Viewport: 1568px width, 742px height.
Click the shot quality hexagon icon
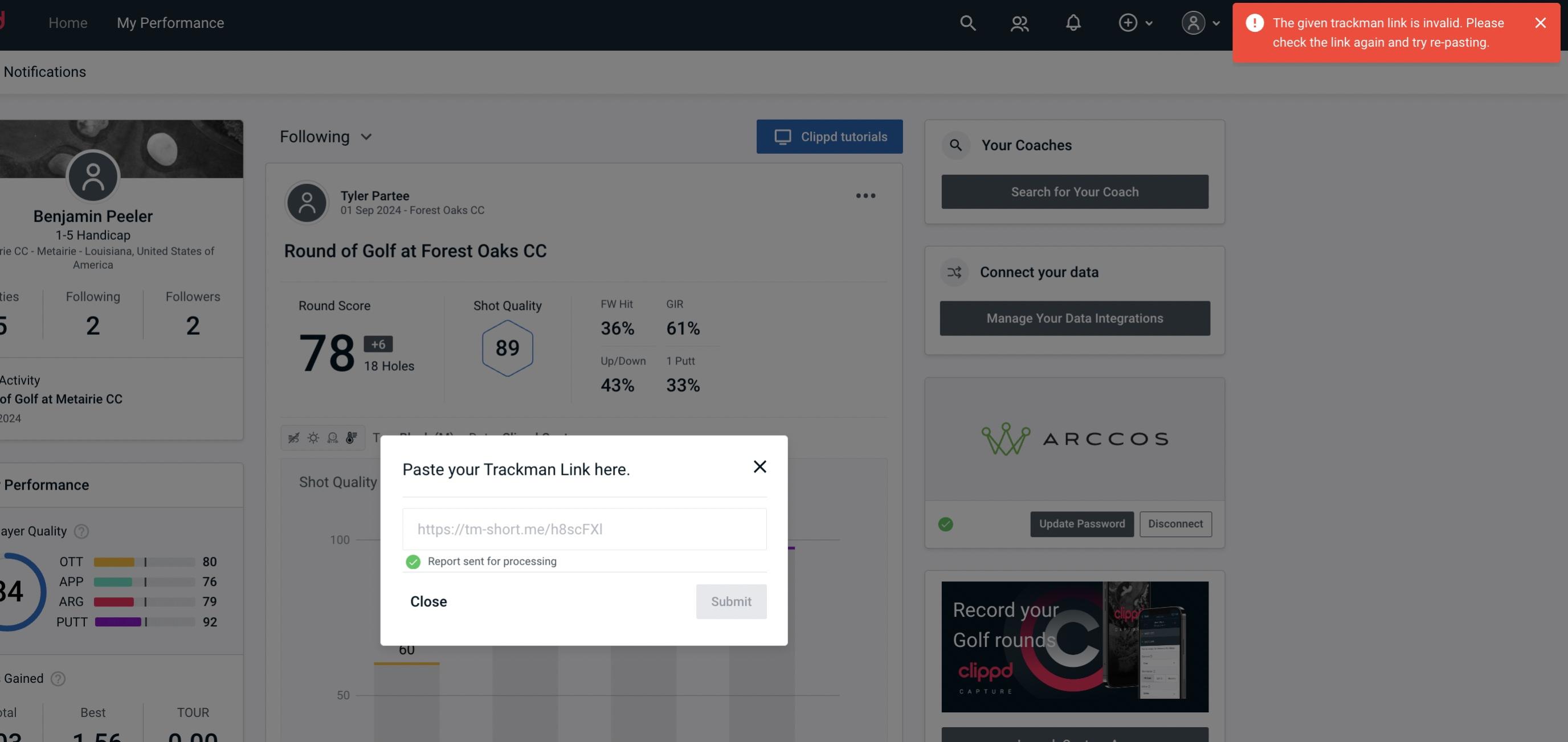point(507,348)
